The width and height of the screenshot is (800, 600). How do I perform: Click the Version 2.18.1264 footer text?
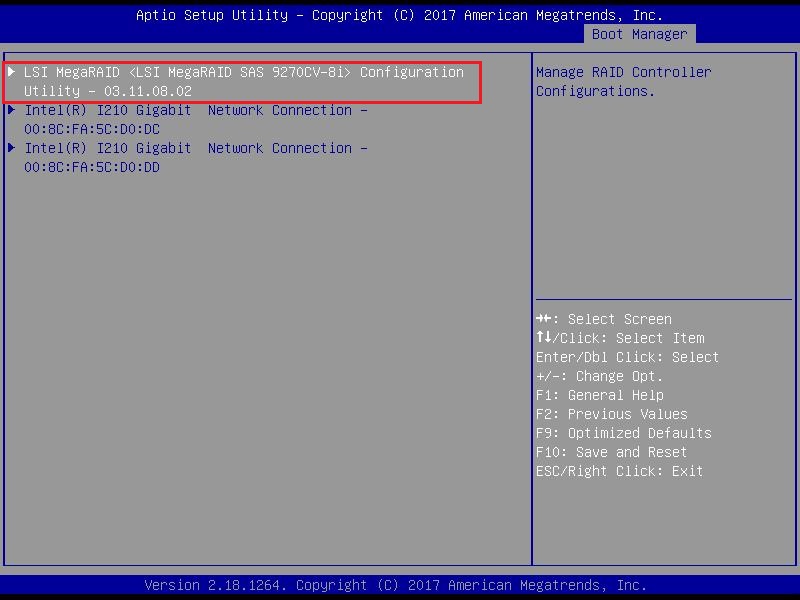click(400, 584)
